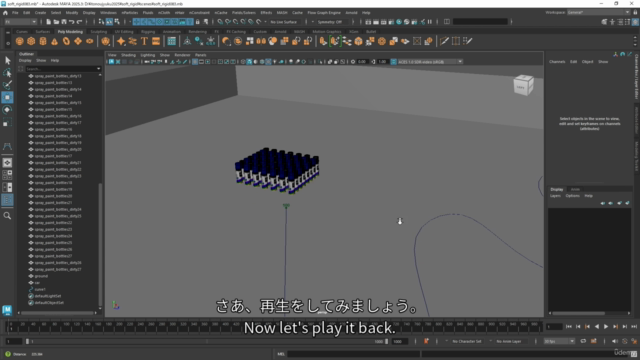The height and width of the screenshot is (360, 640).
Task: Click the range slider start handle
Action: point(27,341)
